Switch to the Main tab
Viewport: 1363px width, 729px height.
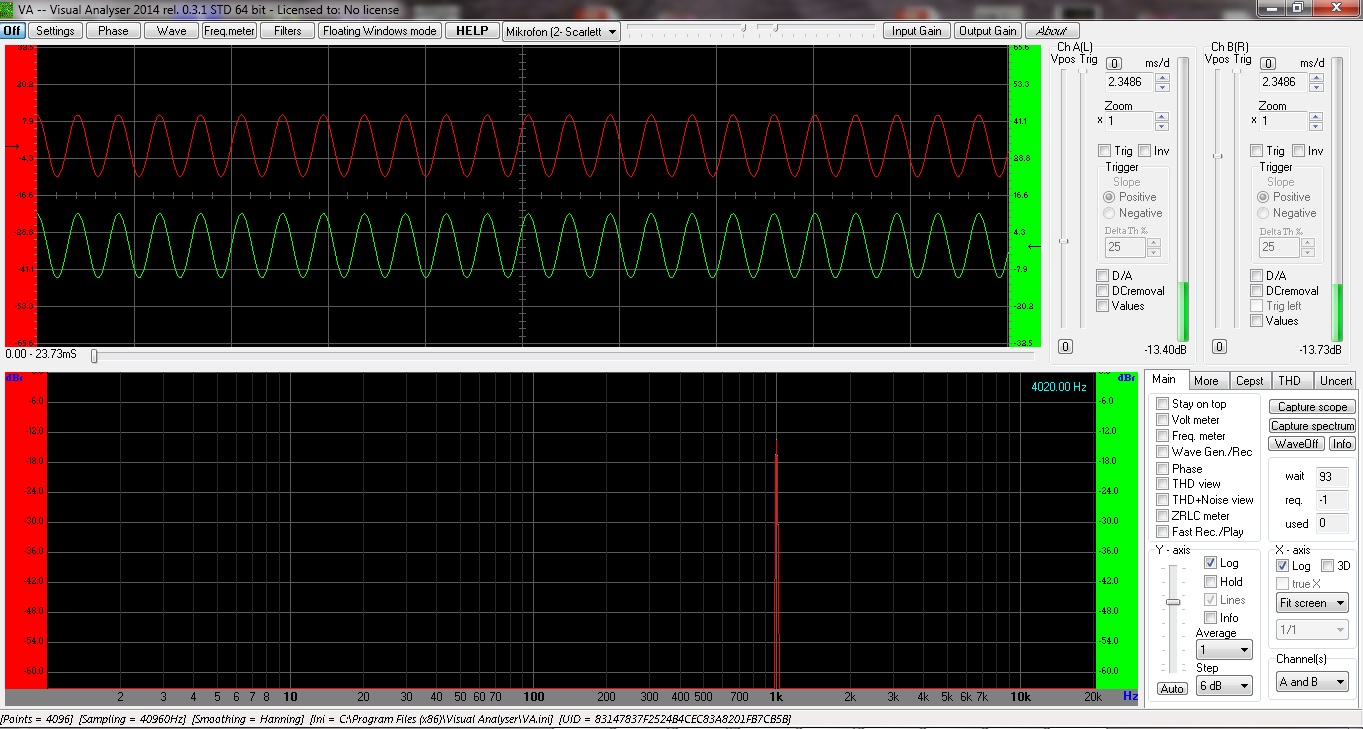pos(1166,380)
